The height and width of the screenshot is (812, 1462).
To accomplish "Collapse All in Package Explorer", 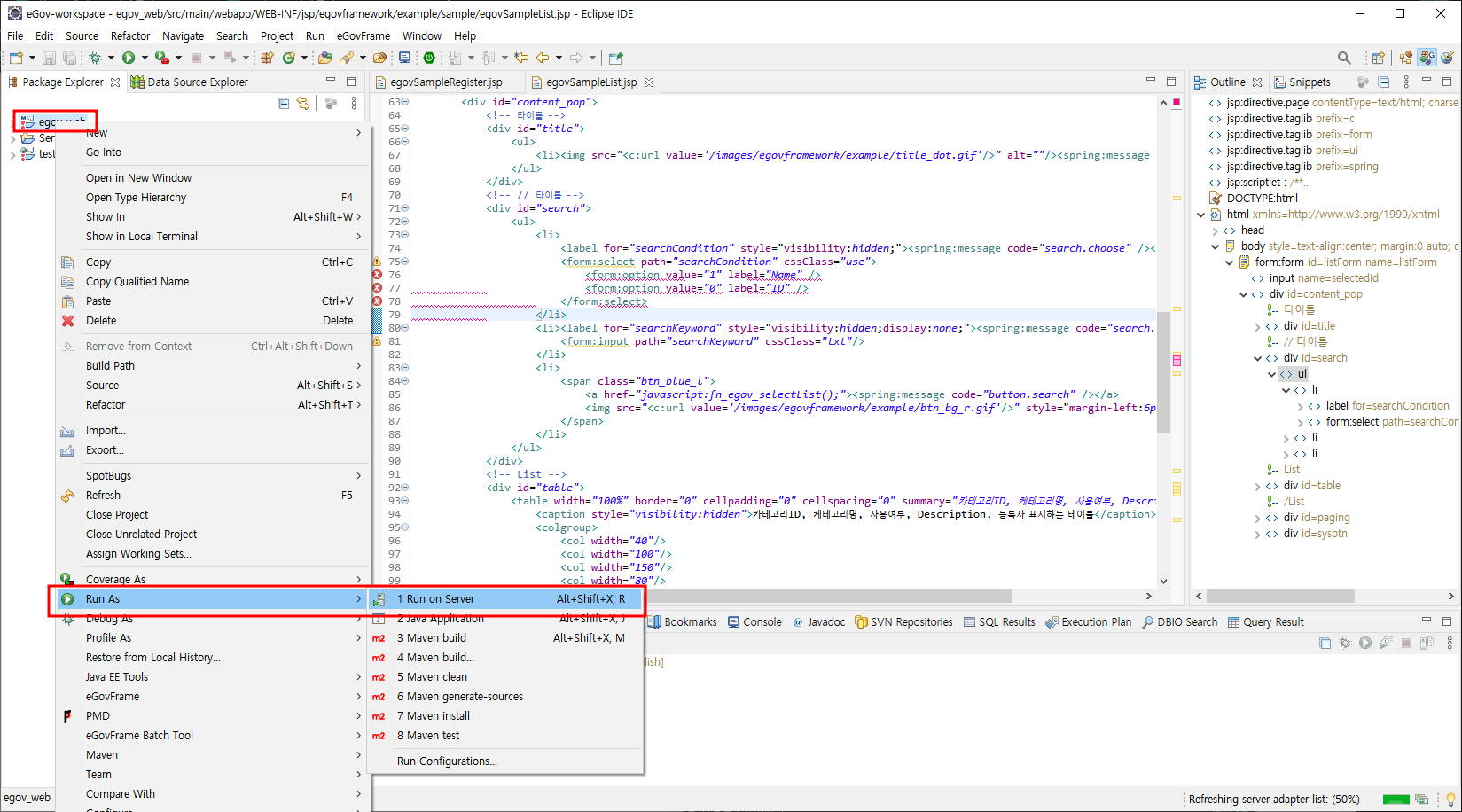I will [x=283, y=103].
